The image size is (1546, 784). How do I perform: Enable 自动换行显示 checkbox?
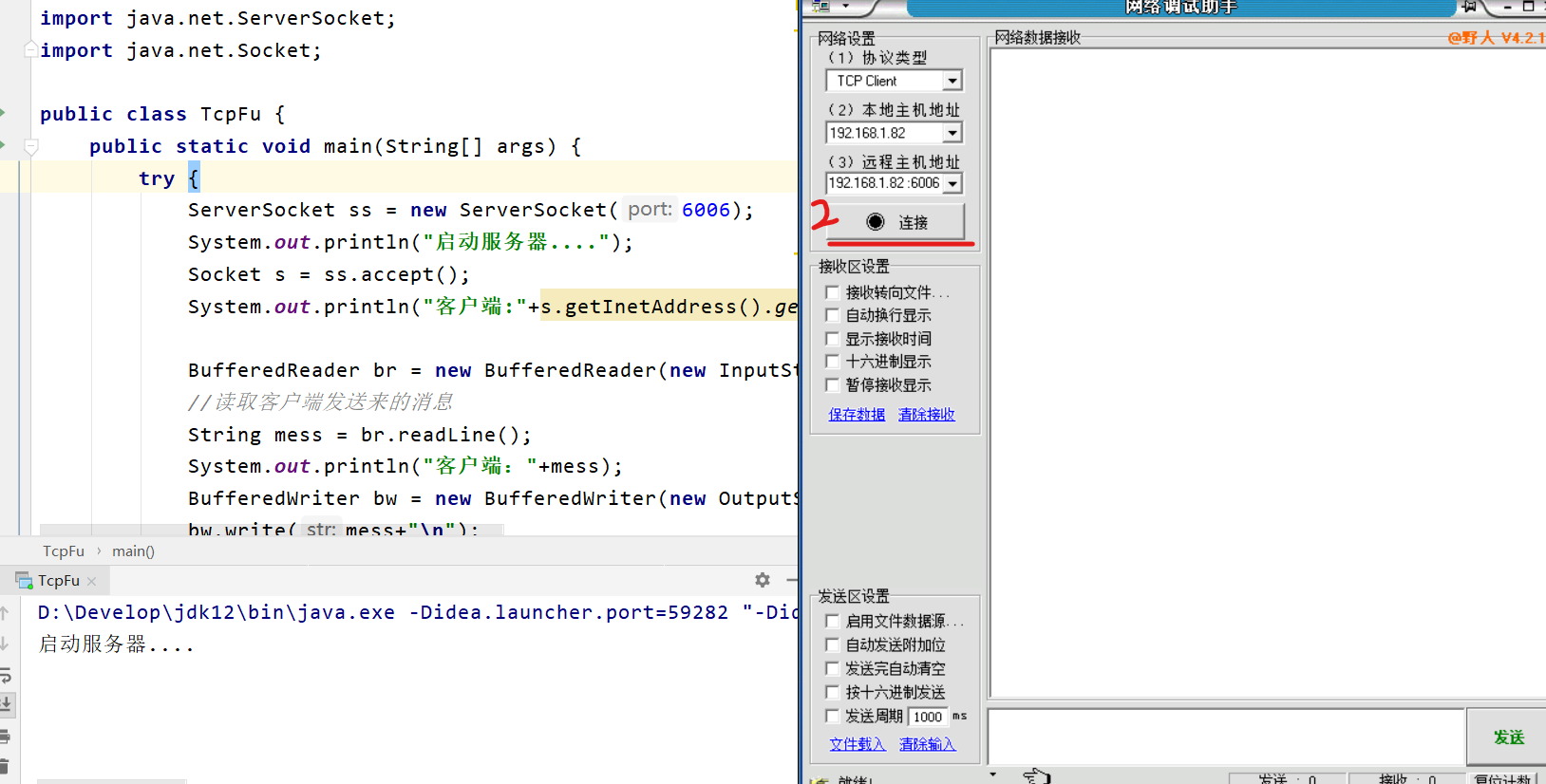click(x=833, y=315)
